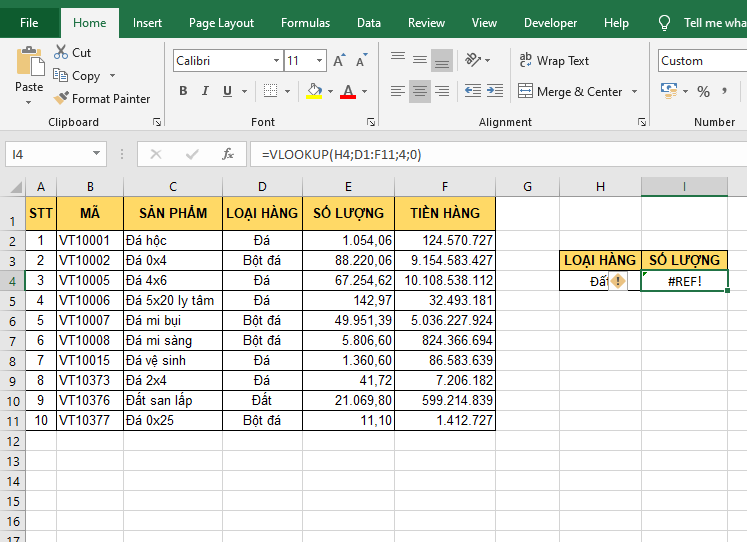Click the Percent Style icon

coord(703,92)
